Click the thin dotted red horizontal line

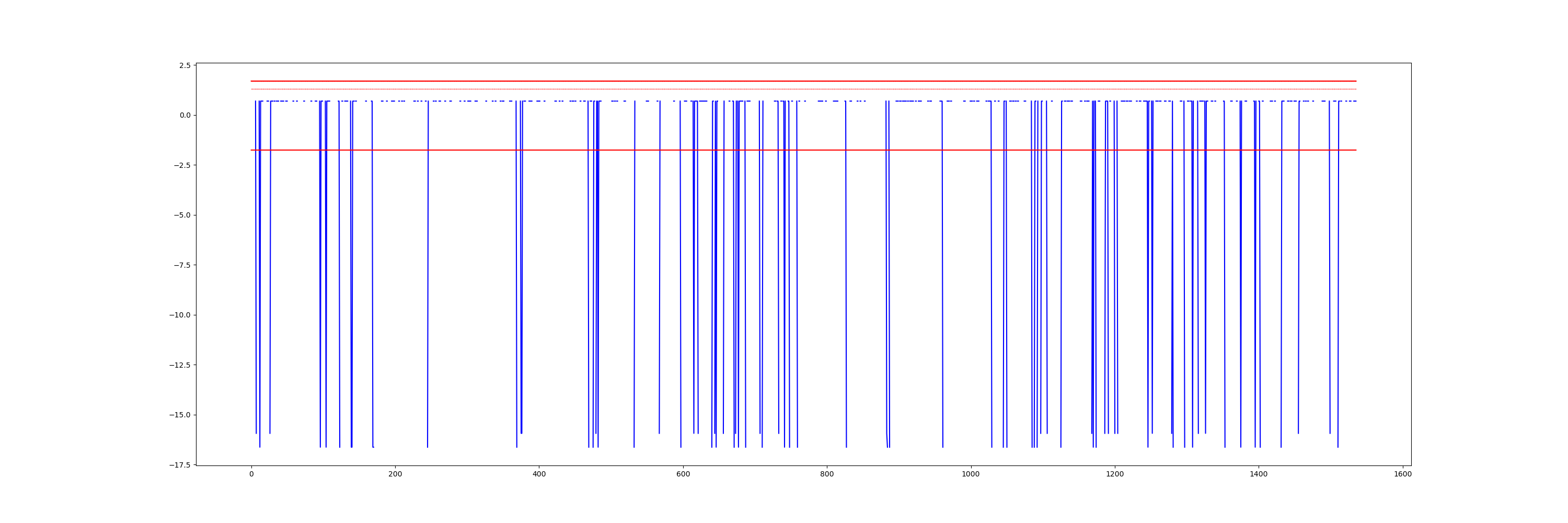pyautogui.click(x=803, y=89)
